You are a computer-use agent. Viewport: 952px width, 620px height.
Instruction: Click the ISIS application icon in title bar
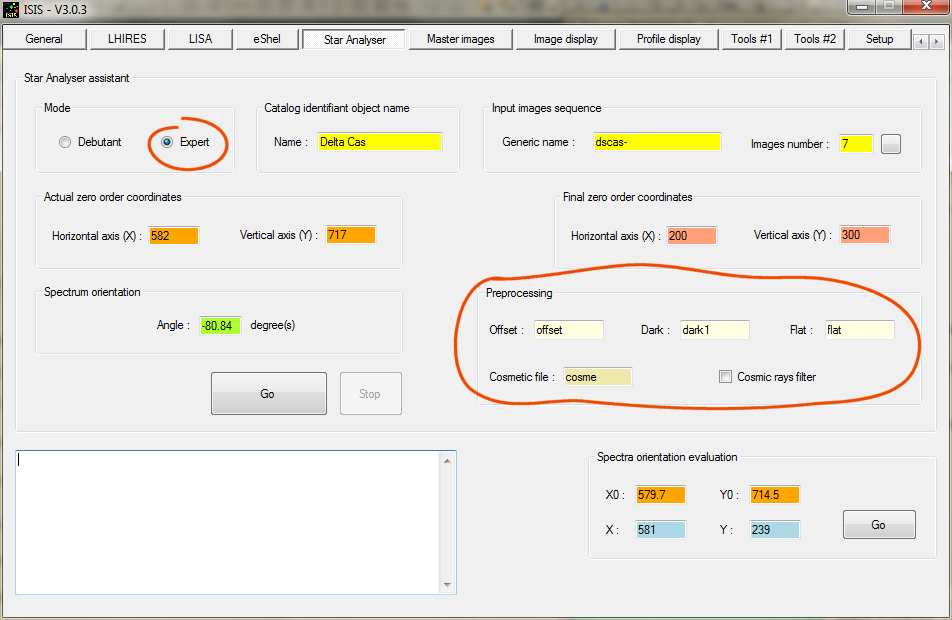coord(12,10)
